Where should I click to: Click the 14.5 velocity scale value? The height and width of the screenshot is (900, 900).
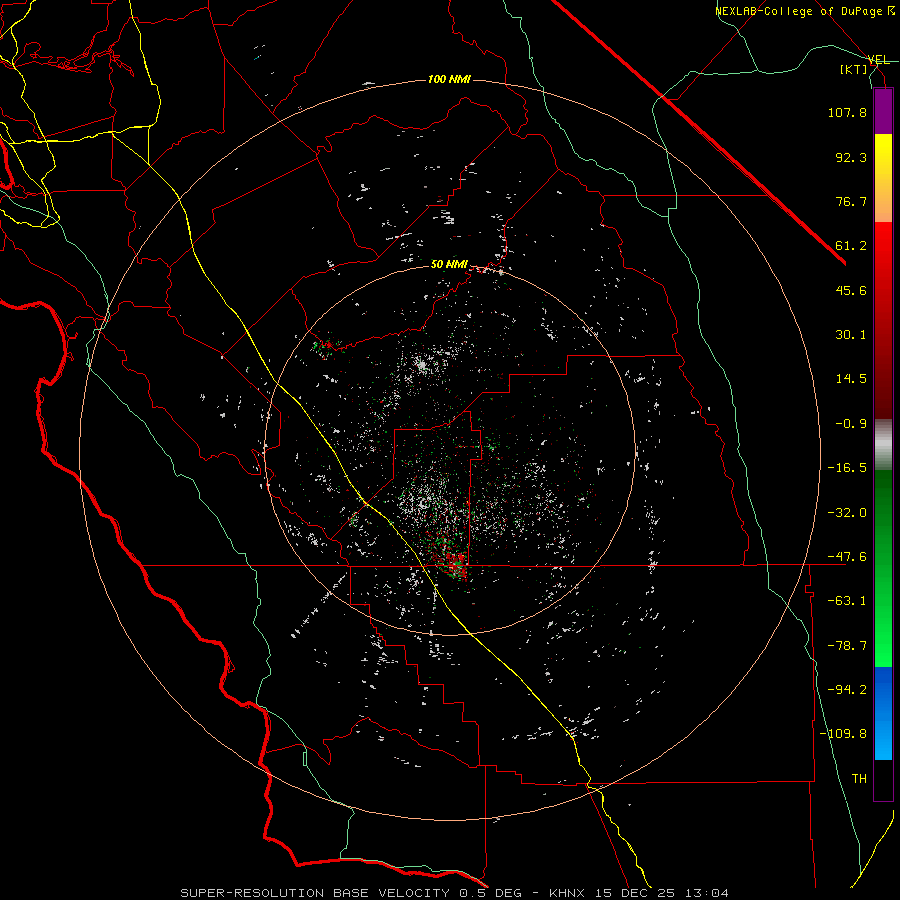[851, 379]
